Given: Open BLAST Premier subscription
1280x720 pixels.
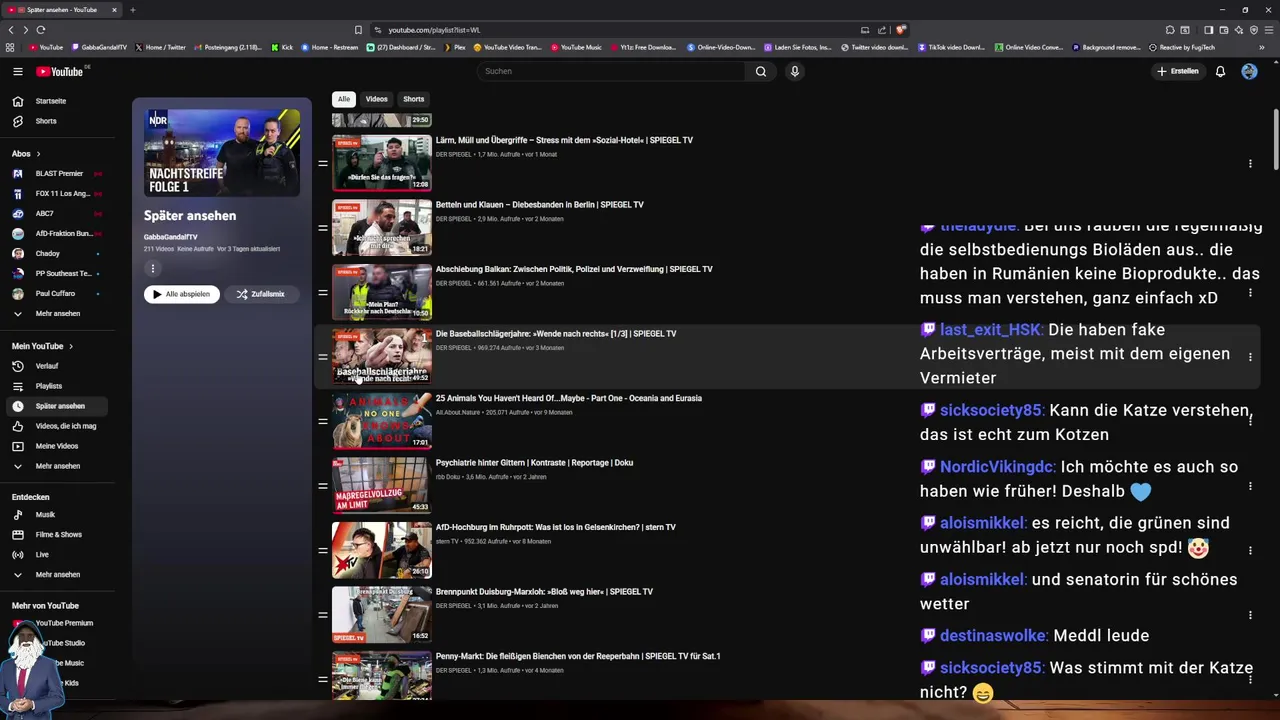Looking at the screenshot, I should pos(56,174).
